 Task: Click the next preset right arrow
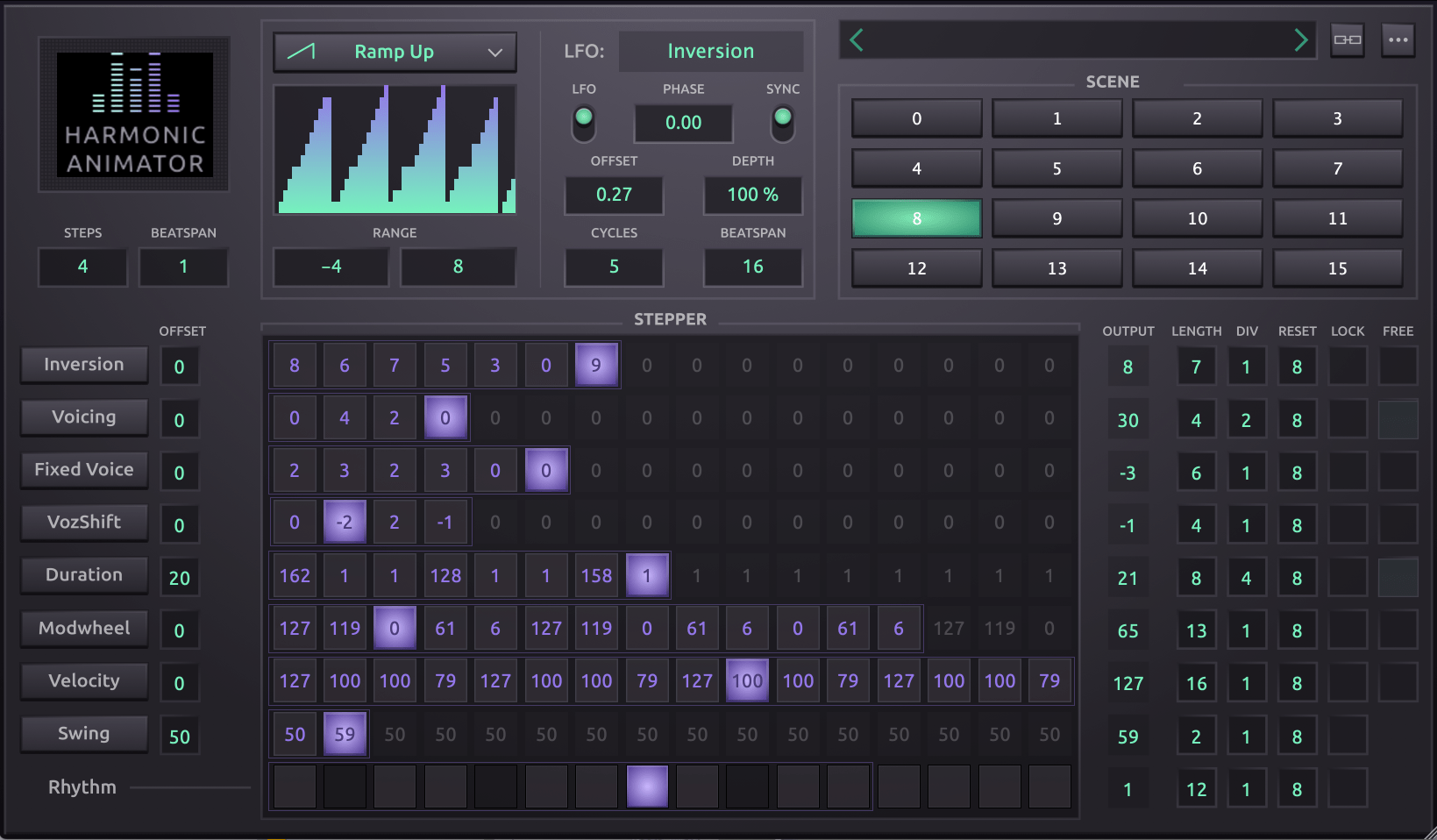pyautogui.click(x=1300, y=40)
